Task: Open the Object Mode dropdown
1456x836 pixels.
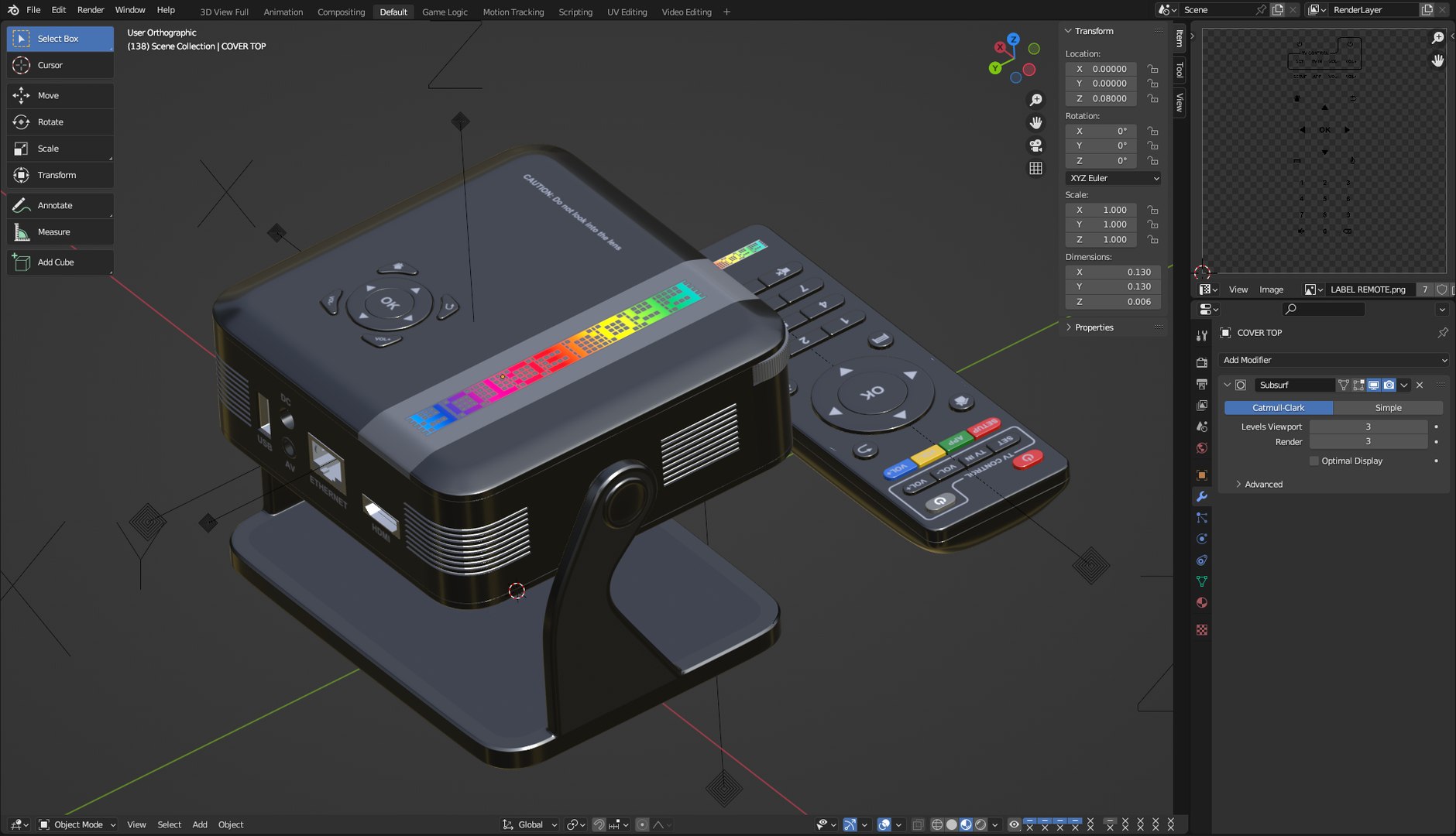Action: (x=77, y=824)
